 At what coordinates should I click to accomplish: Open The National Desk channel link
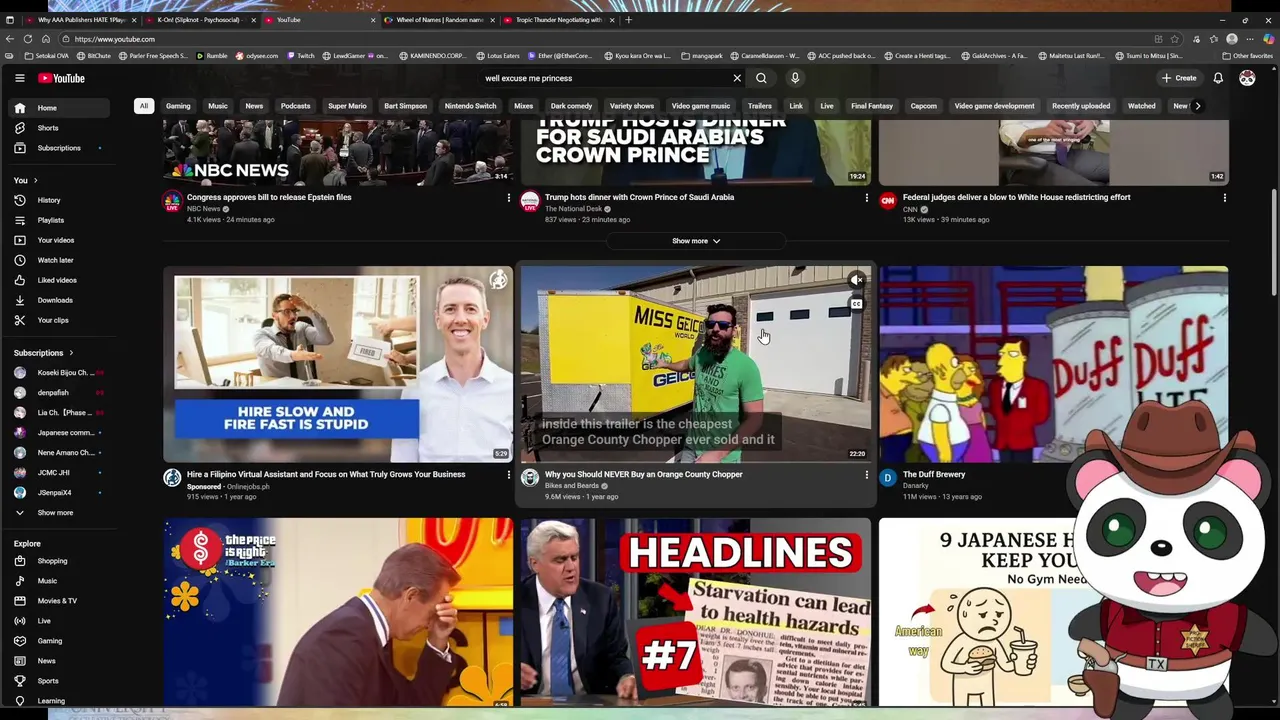[573, 209]
